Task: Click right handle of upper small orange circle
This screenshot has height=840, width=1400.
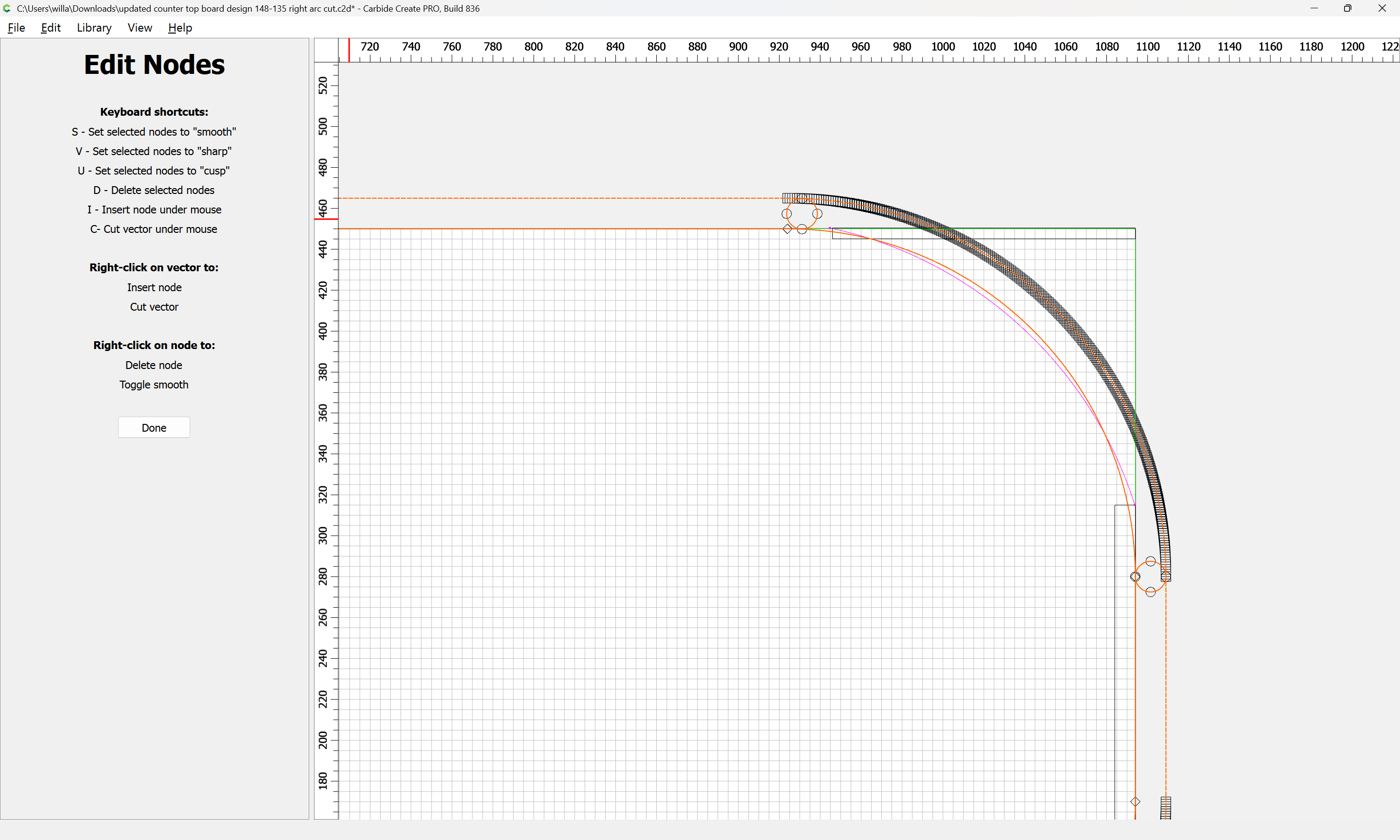Action: 817,214
